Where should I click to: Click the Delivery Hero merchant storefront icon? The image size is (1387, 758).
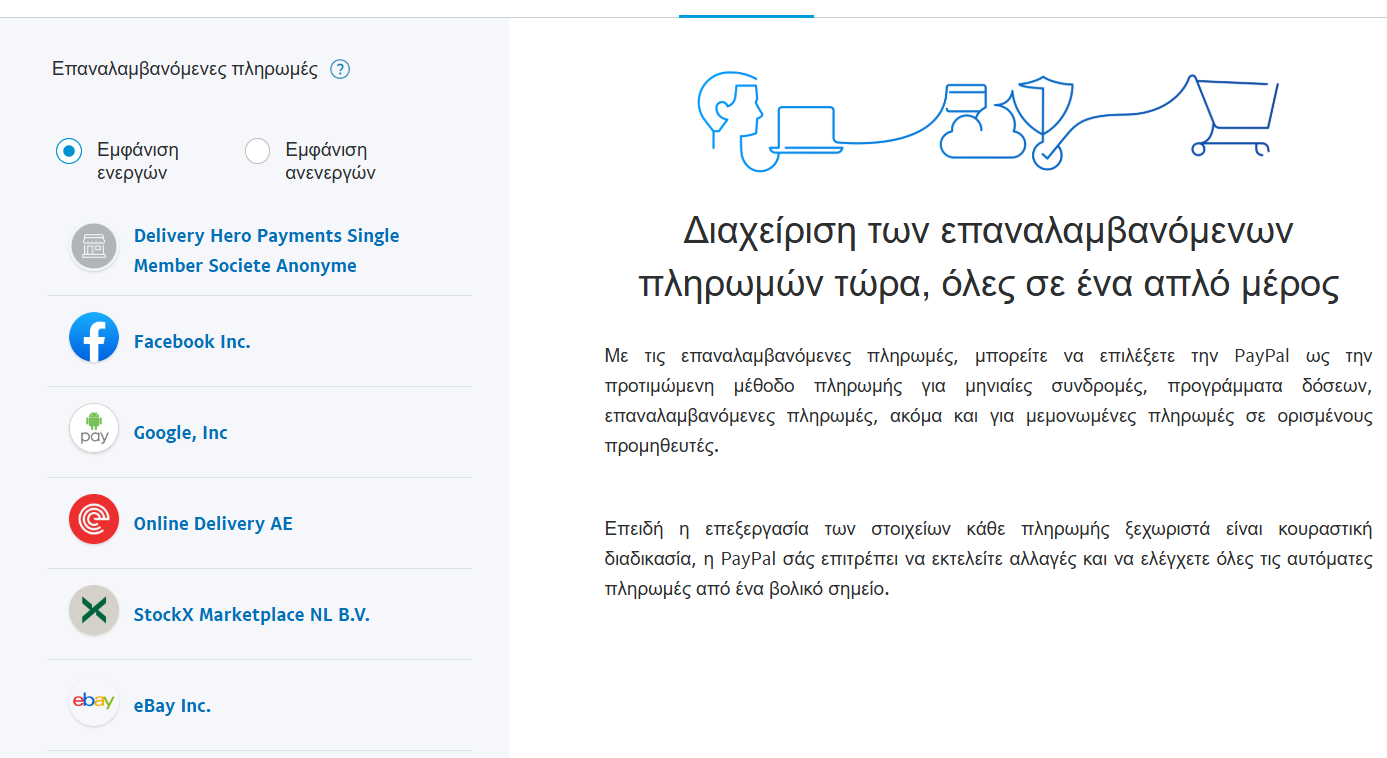(94, 247)
